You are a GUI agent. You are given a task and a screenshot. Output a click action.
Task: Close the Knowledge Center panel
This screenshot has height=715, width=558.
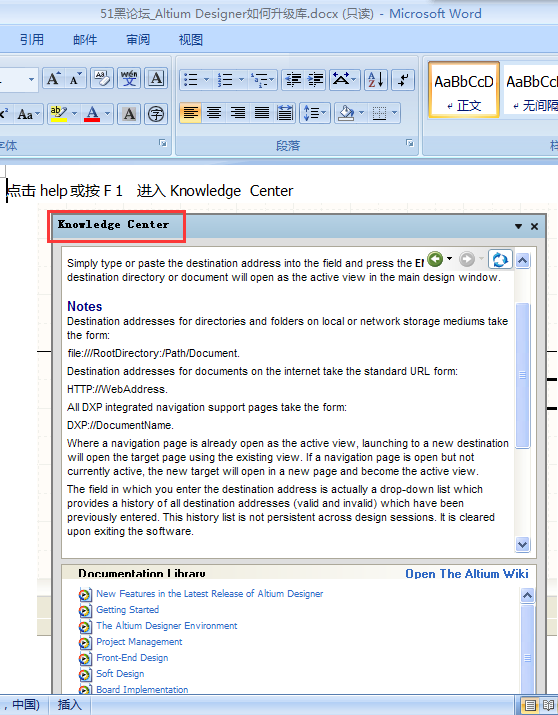click(x=534, y=226)
